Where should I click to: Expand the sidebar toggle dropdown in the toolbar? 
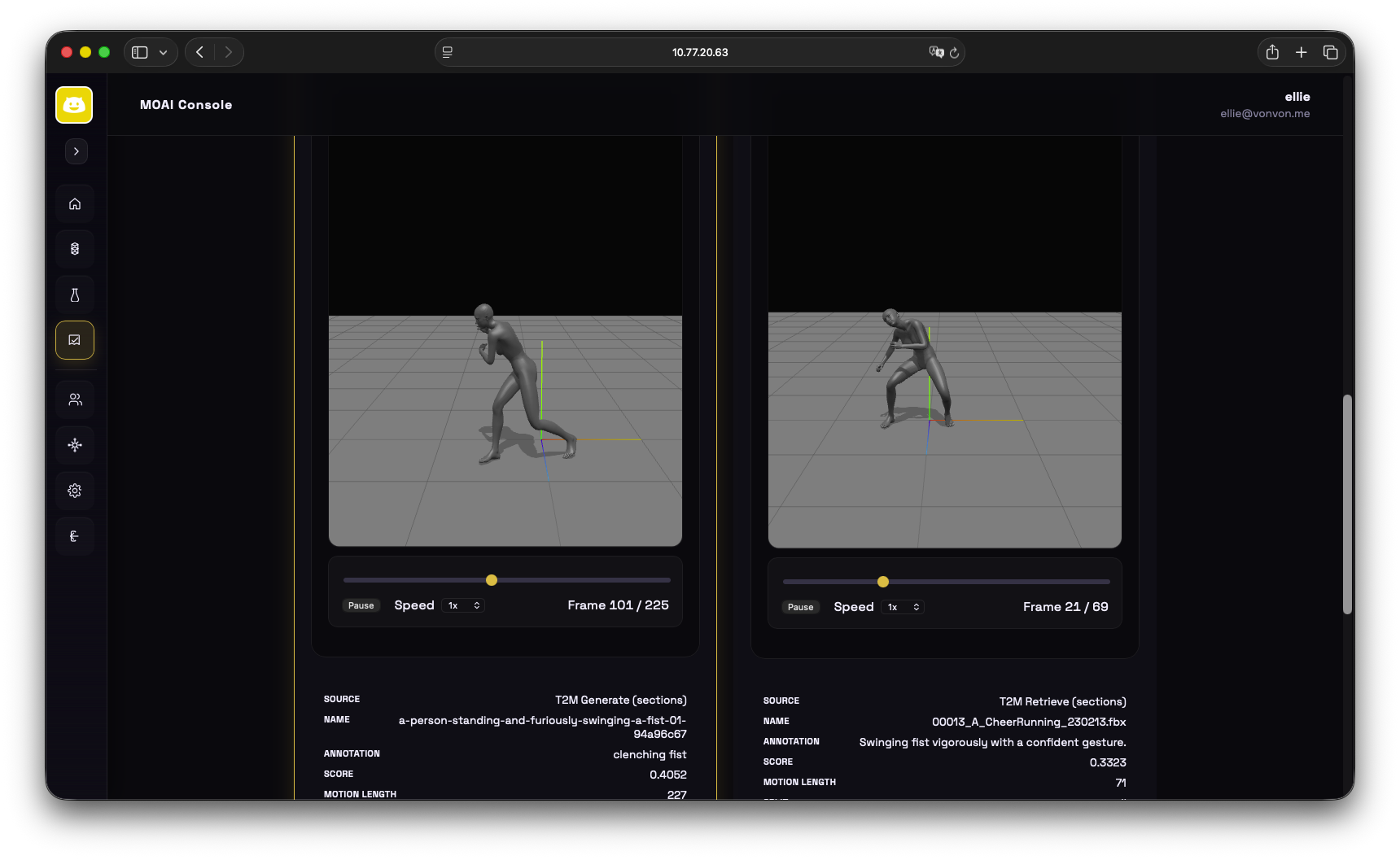pos(161,51)
